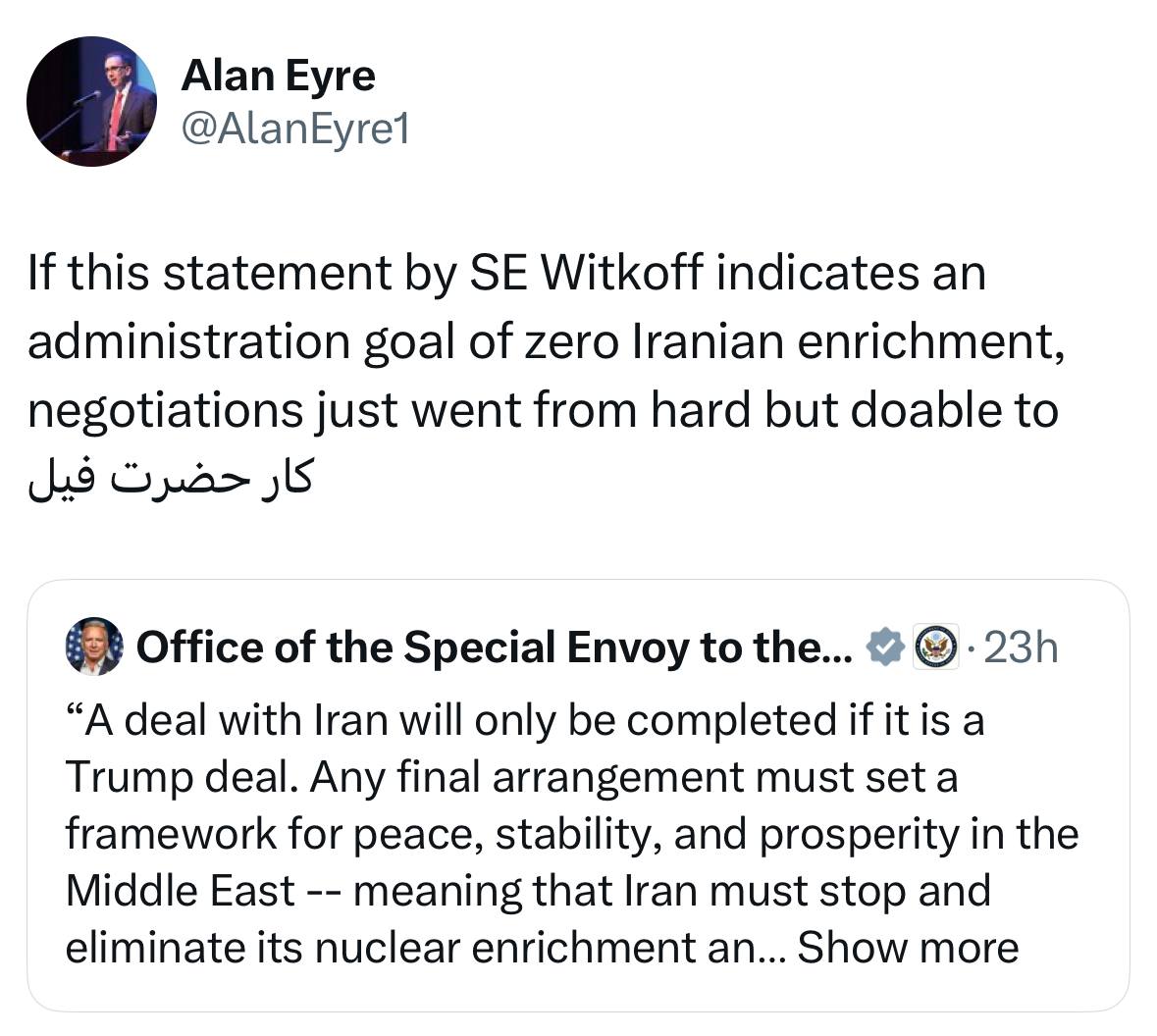Expand quoted post with Show more

click(x=908, y=948)
